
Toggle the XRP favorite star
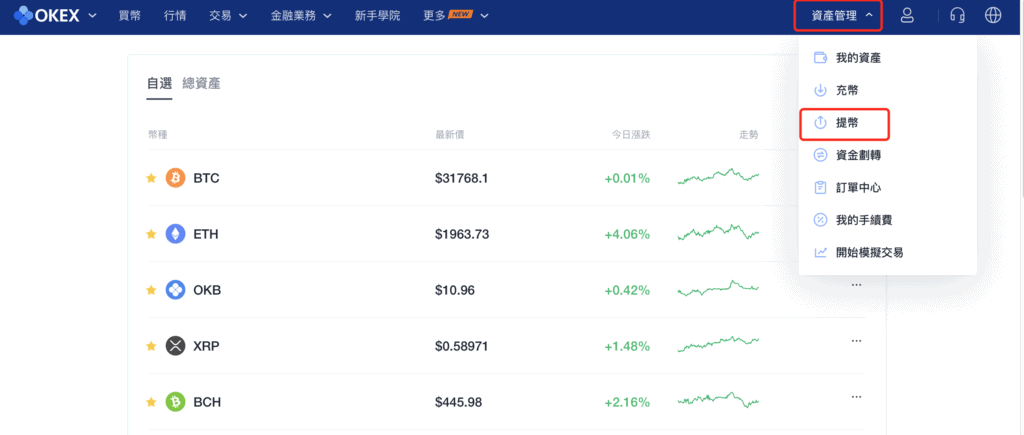pos(151,346)
